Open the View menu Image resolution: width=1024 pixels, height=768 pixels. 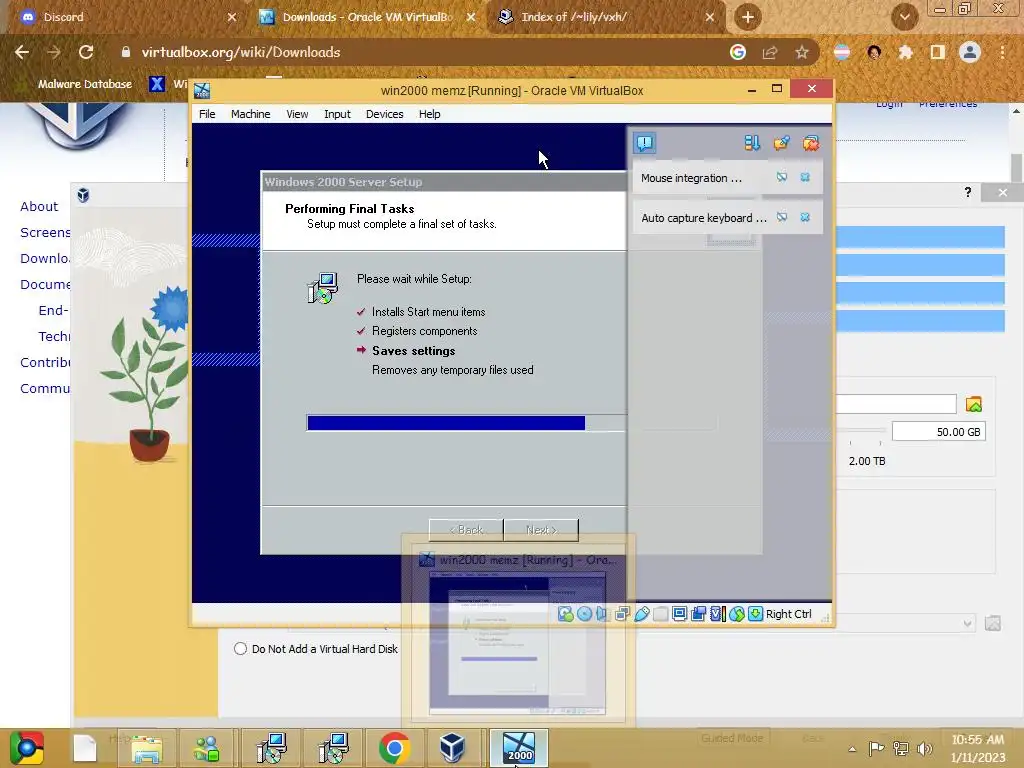tap(297, 114)
